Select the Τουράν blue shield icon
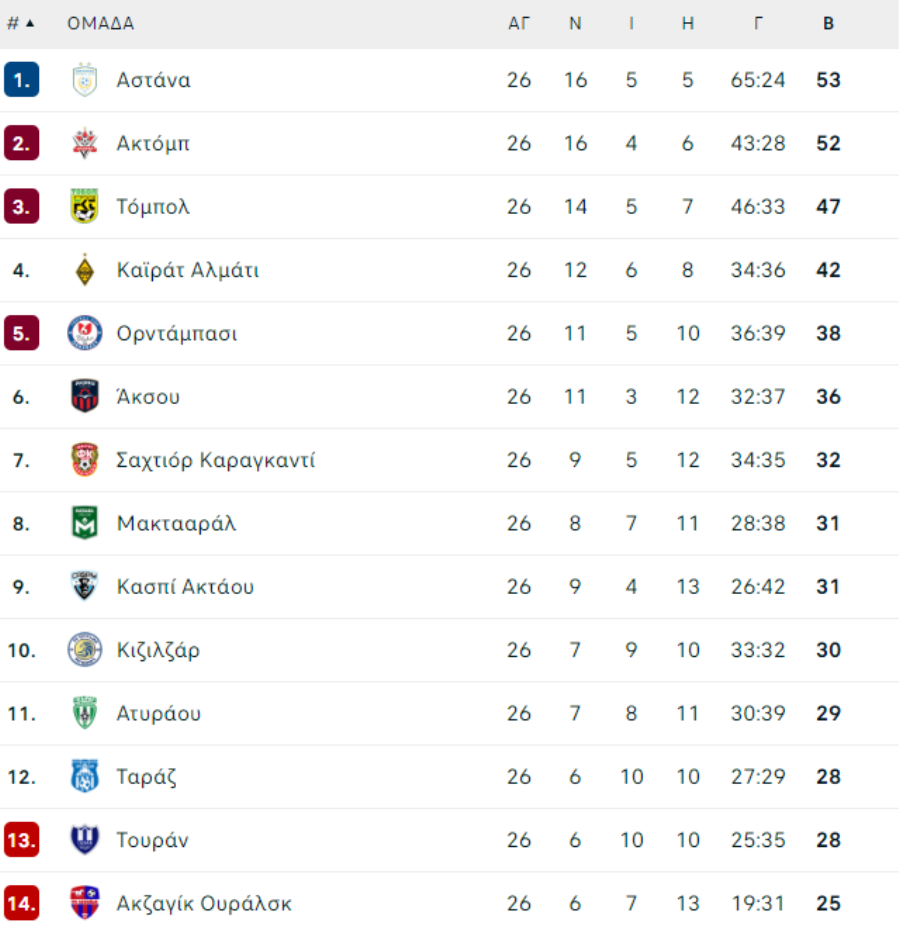 click(85, 840)
